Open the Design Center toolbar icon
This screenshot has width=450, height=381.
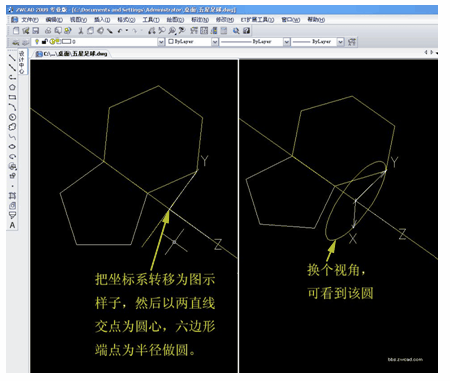(x=204, y=31)
